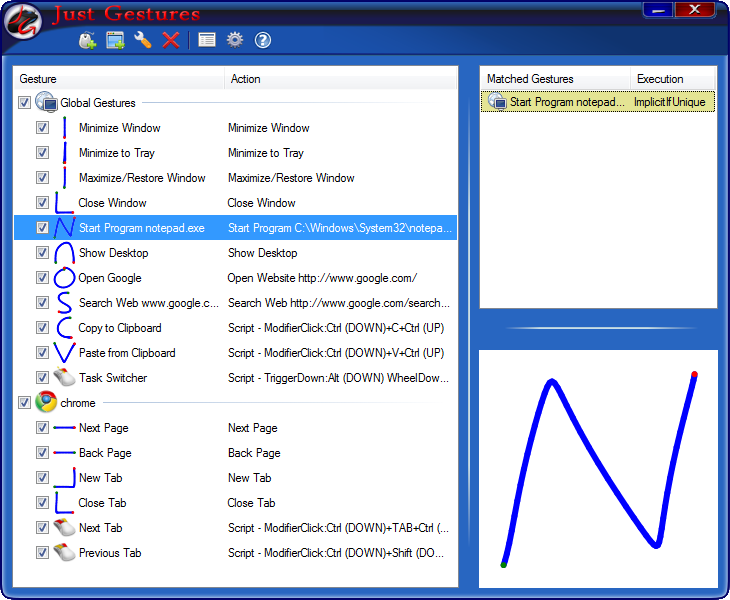The height and width of the screenshot is (600, 730).
Task: Select the Start Program notepad.exe row
Action: point(235,228)
